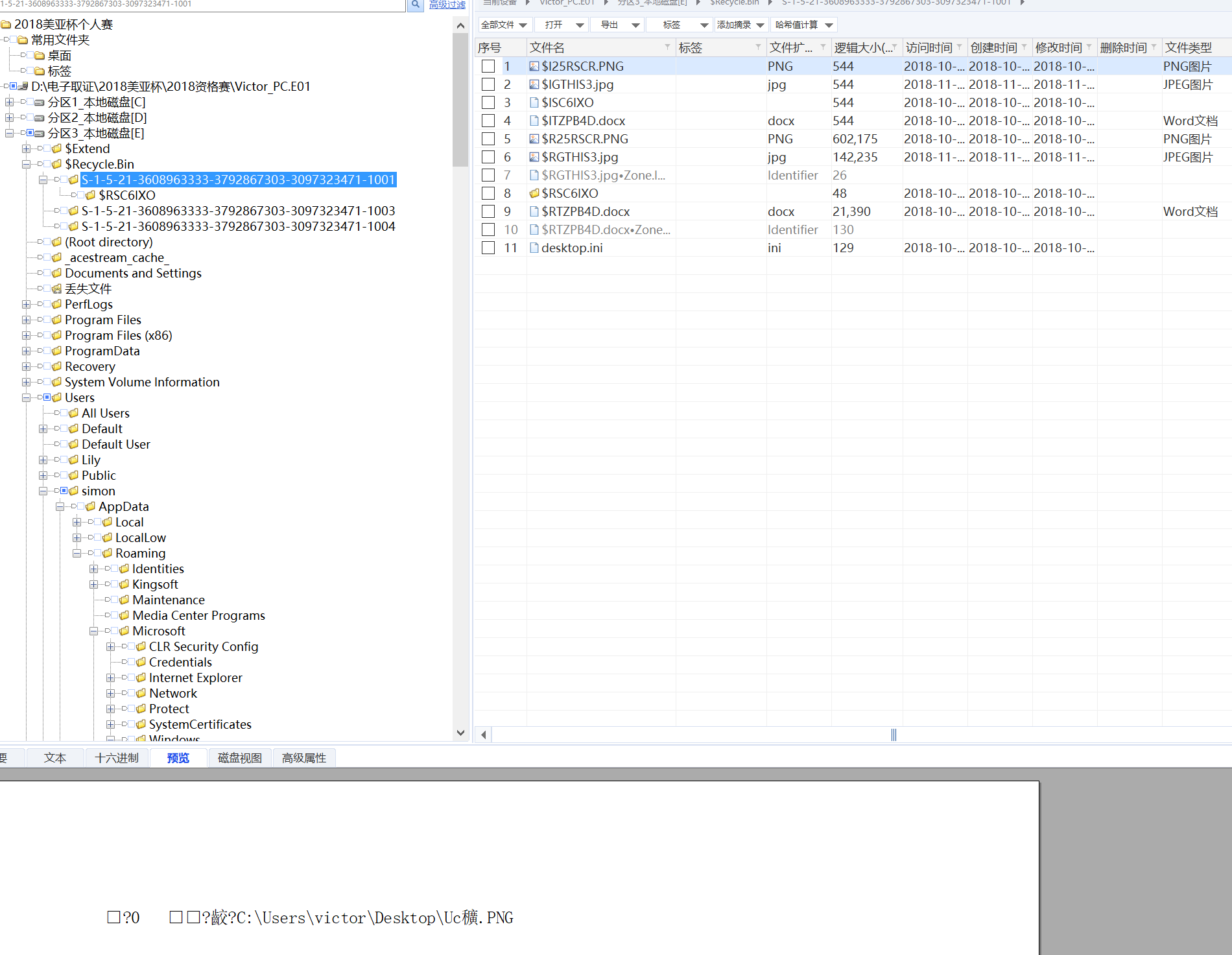Tick the checkbox for $R25RSCR.PNG
Viewport: 1232px width, 955px height.
[488, 139]
